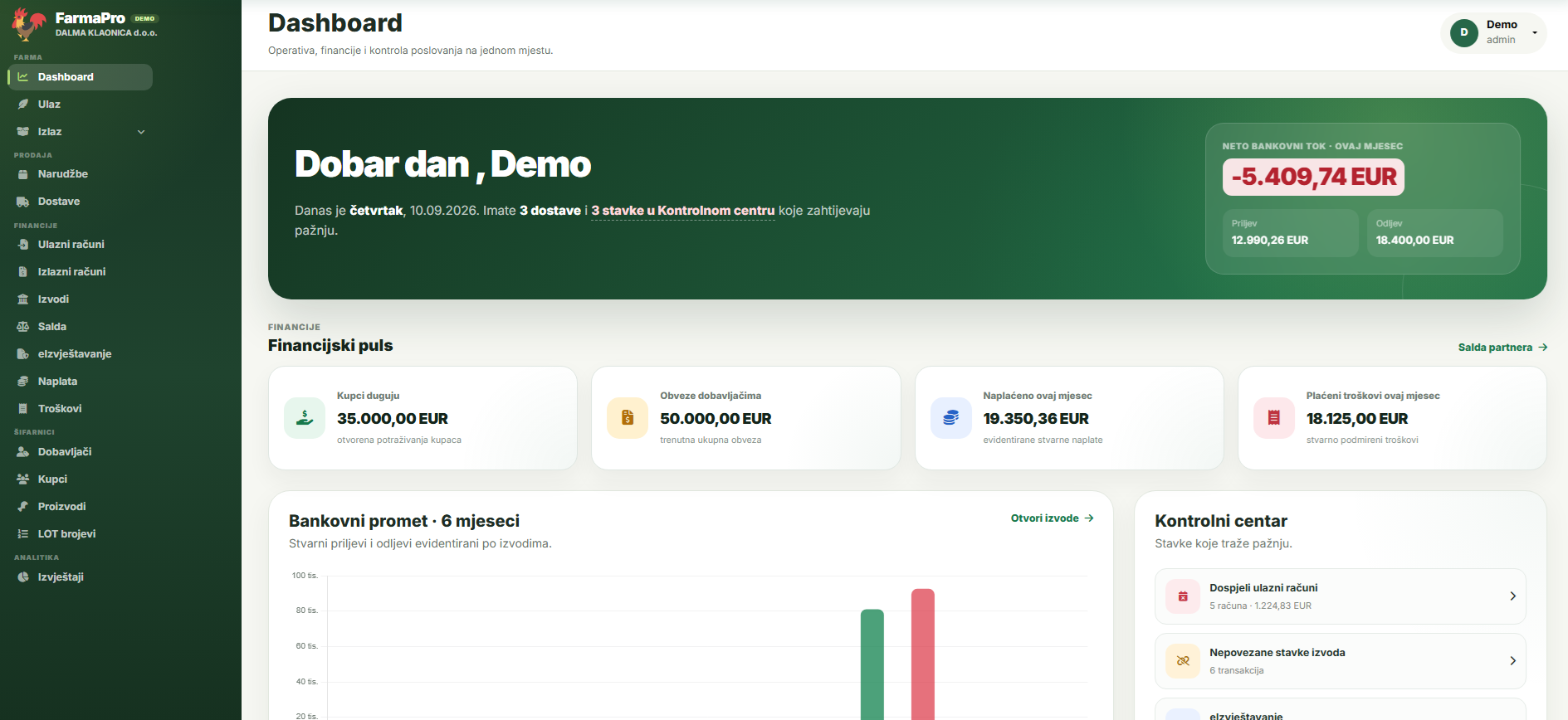Click the Dostave truck icon
The height and width of the screenshot is (720, 1568).
[23, 202]
